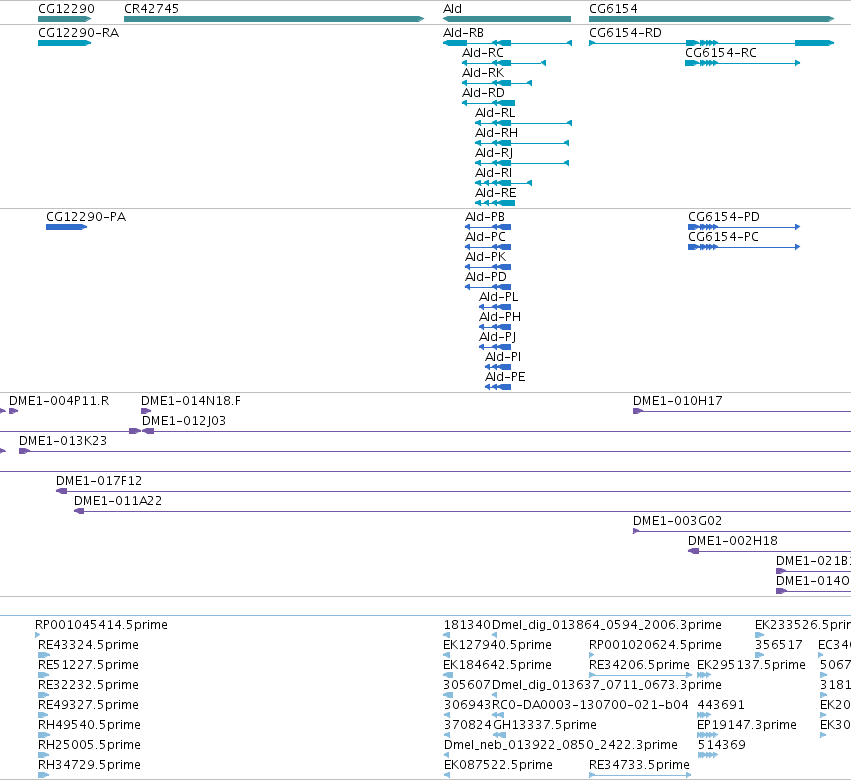The image size is (851, 780).
Task: Open the Ald-RC transcript label
Action: pos(483,53)
